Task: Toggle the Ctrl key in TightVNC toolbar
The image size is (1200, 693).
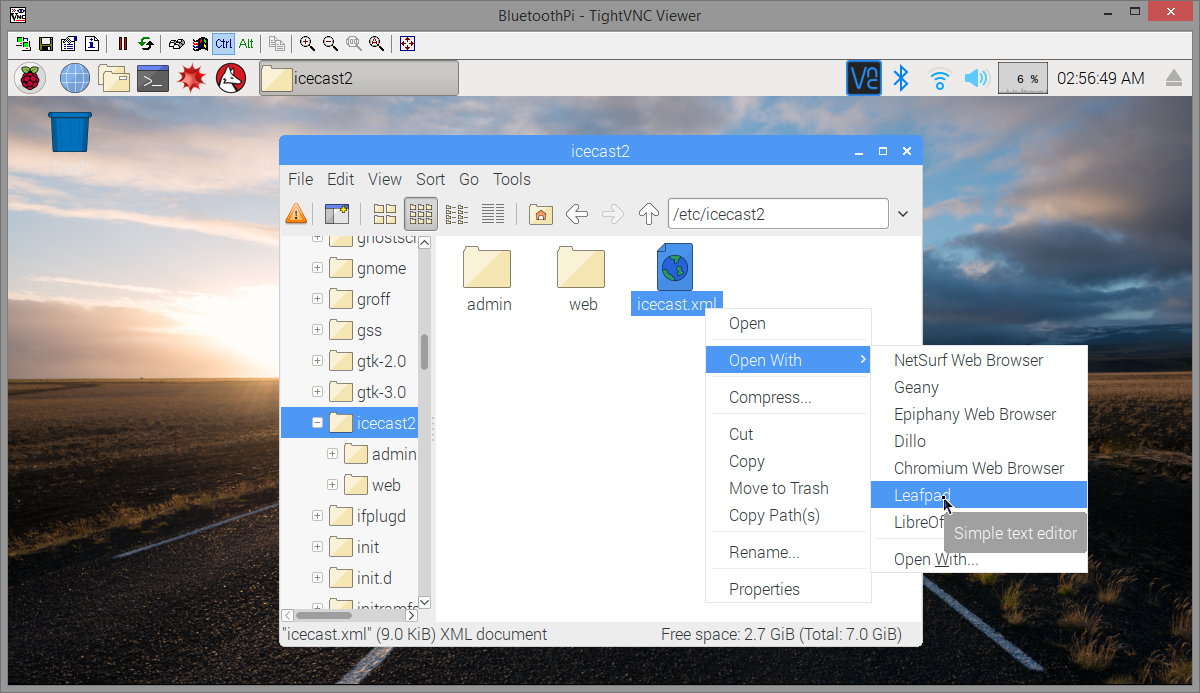Action: [x=223, y=44]
